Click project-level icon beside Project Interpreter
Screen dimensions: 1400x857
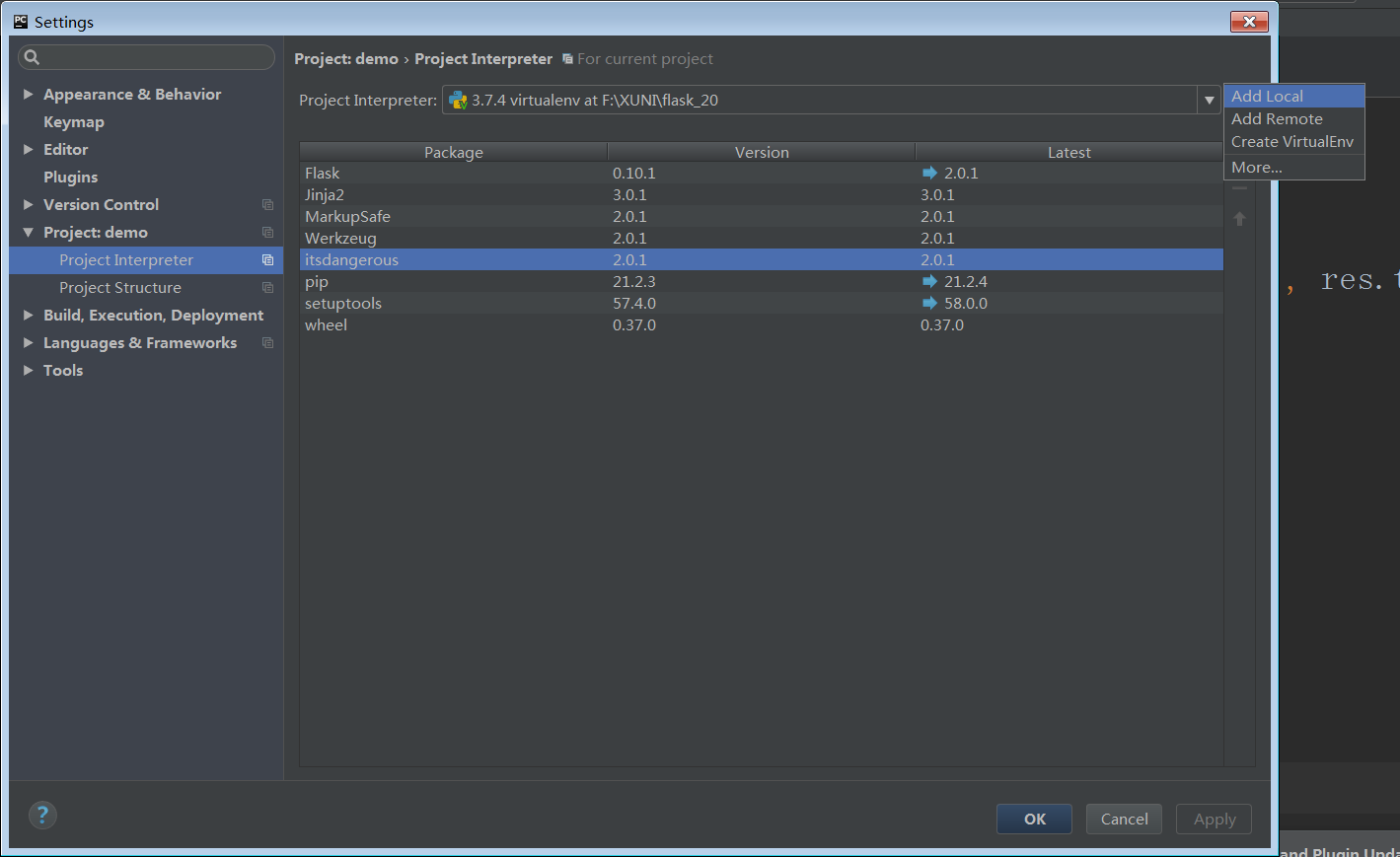coord(267,259)
